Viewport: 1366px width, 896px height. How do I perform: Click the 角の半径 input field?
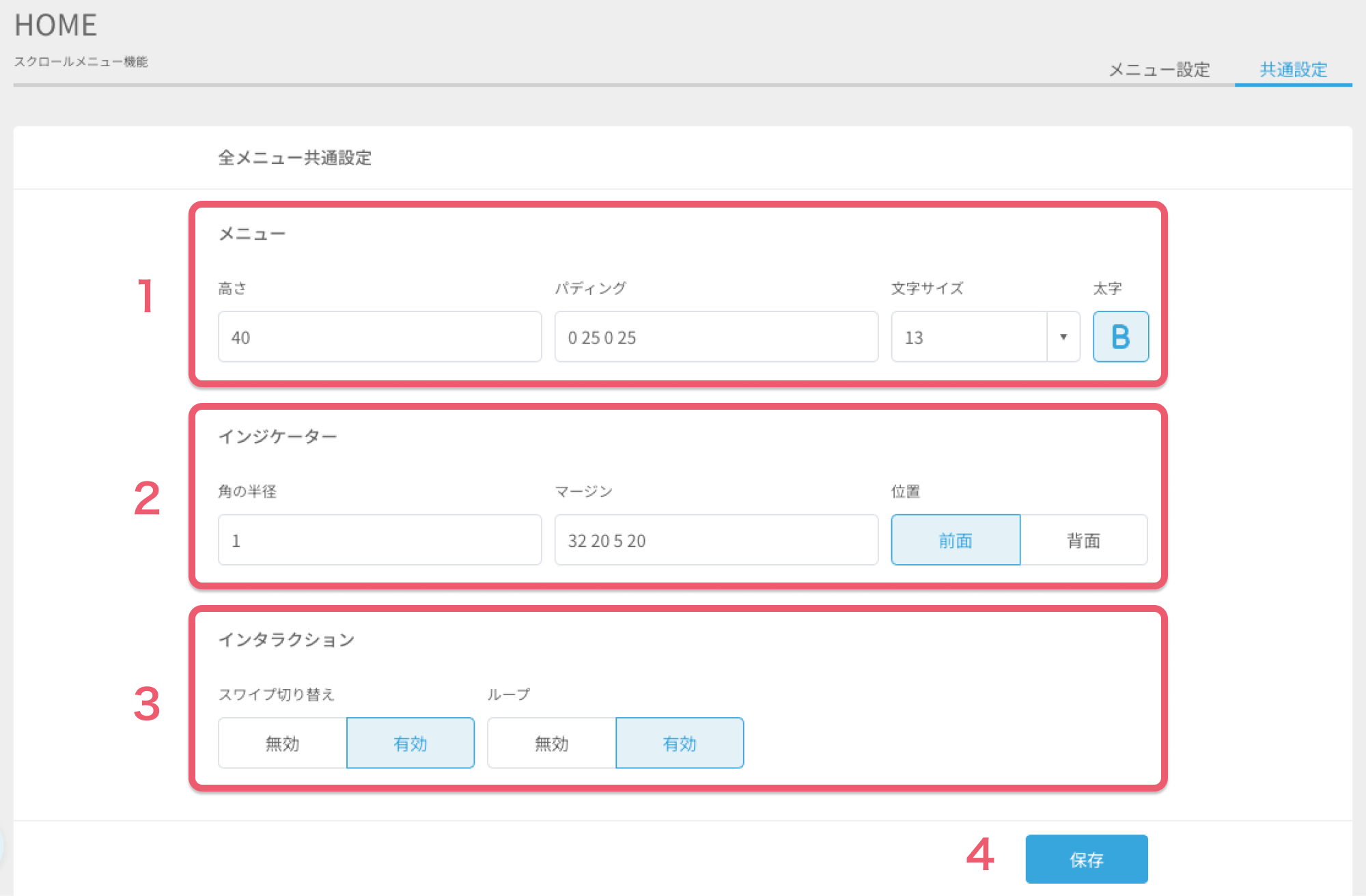coord(380,540)
